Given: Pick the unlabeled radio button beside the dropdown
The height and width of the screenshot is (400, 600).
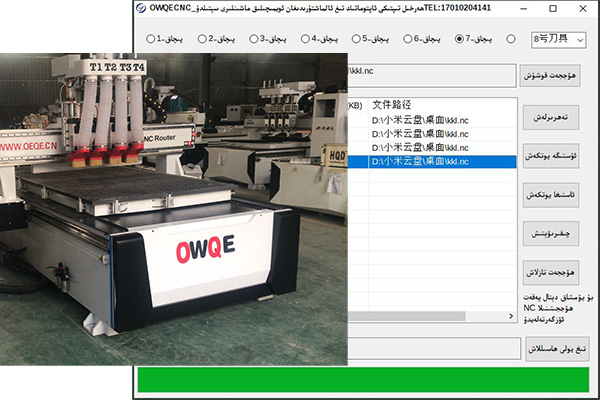Looking at the screenshot, I should [510, 40].
